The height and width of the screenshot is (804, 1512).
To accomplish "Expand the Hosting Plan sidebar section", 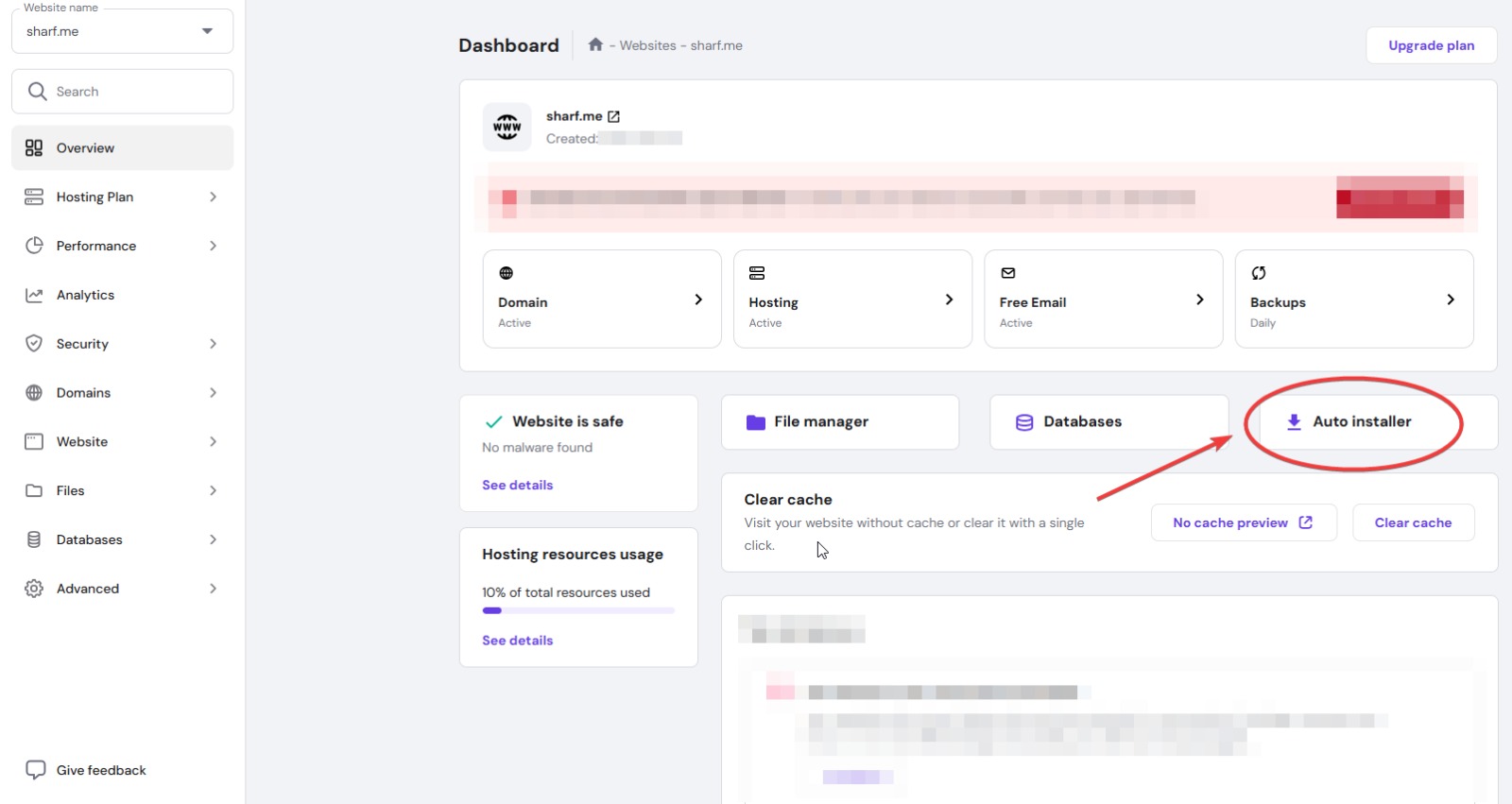I will click(122, 197).
